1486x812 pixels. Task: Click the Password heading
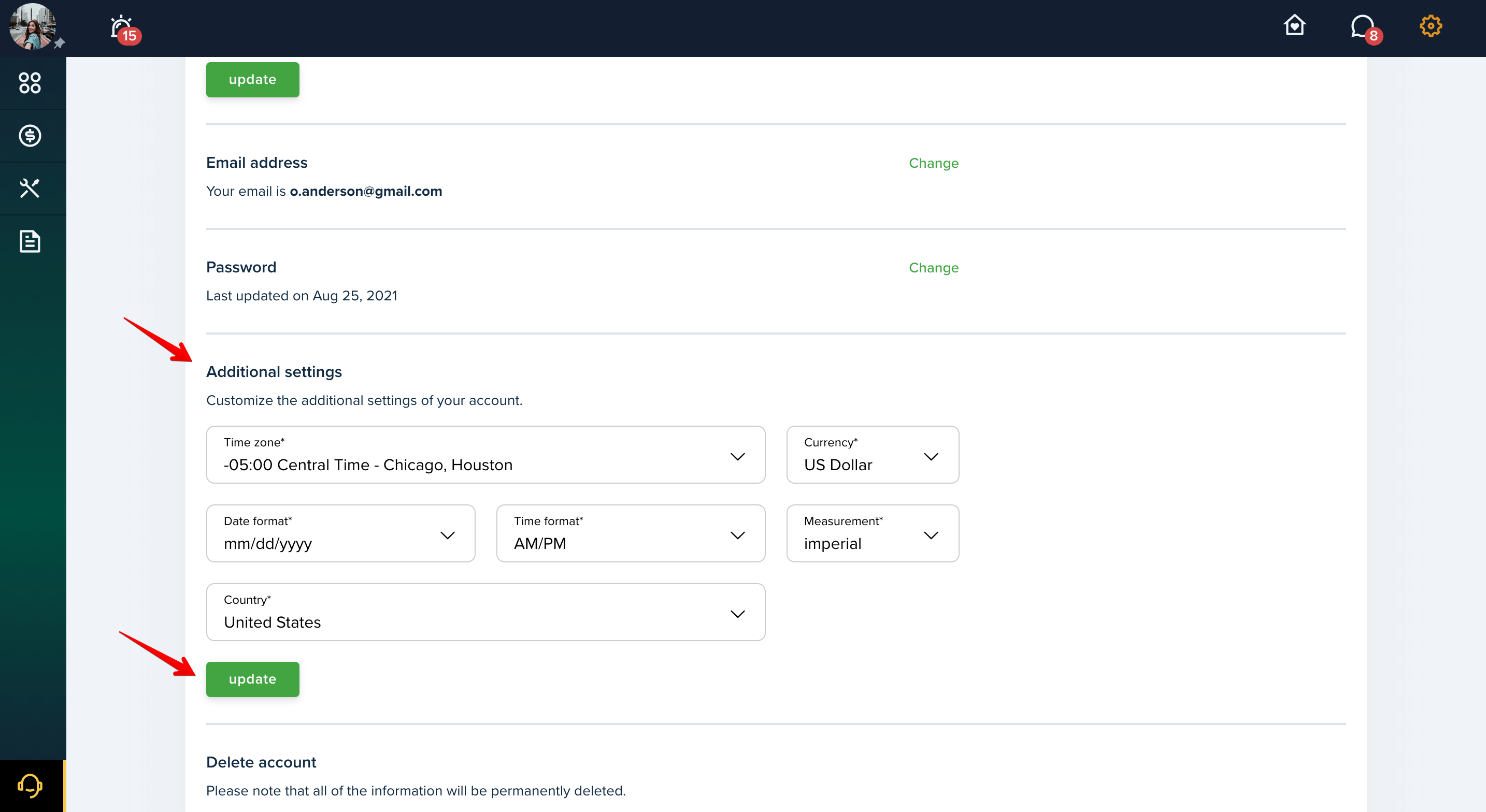click(x=241, y=267)
